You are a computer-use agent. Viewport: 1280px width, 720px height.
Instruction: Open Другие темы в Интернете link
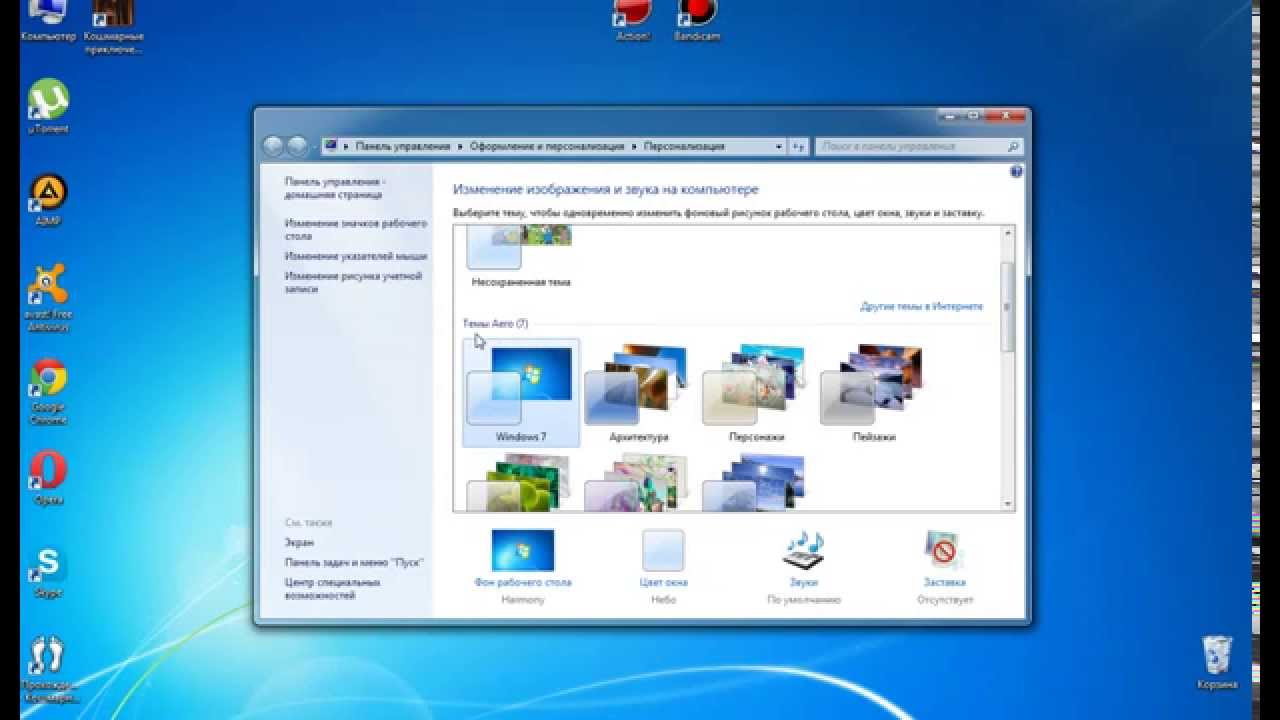click(x=921, y=306)
